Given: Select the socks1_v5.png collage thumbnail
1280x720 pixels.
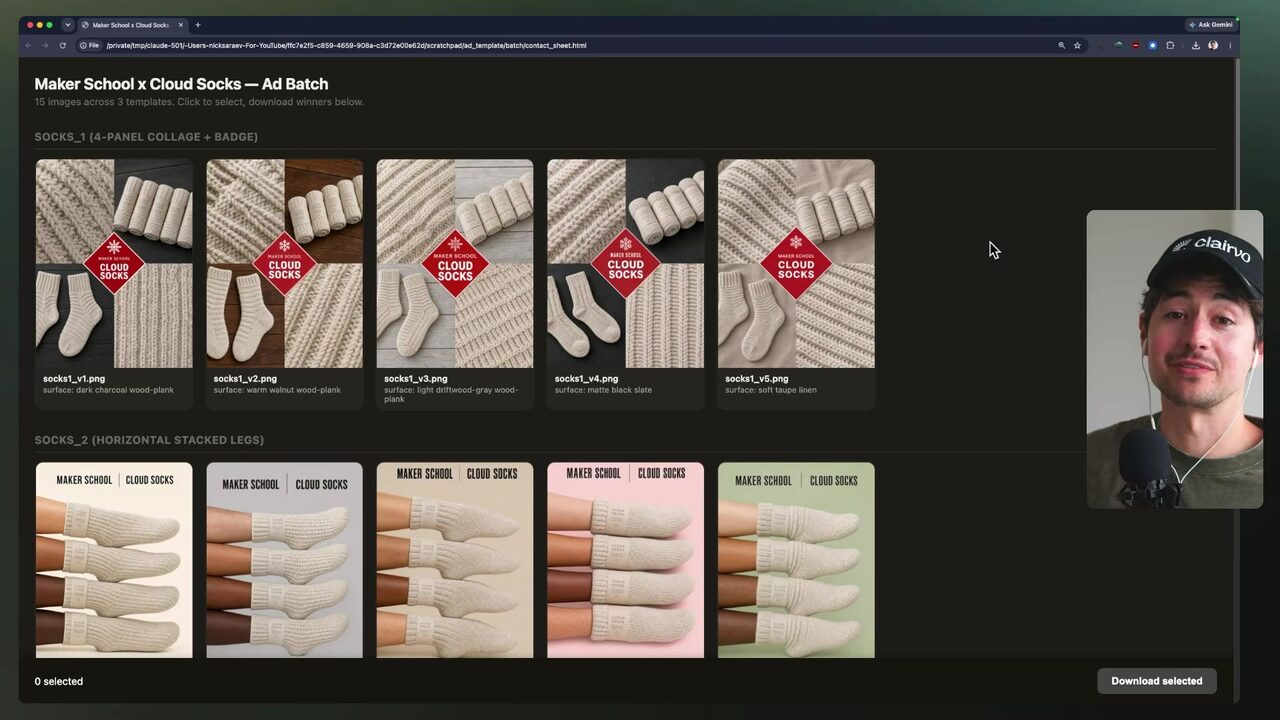Looking at the screenshot, I should pos(796,264).
